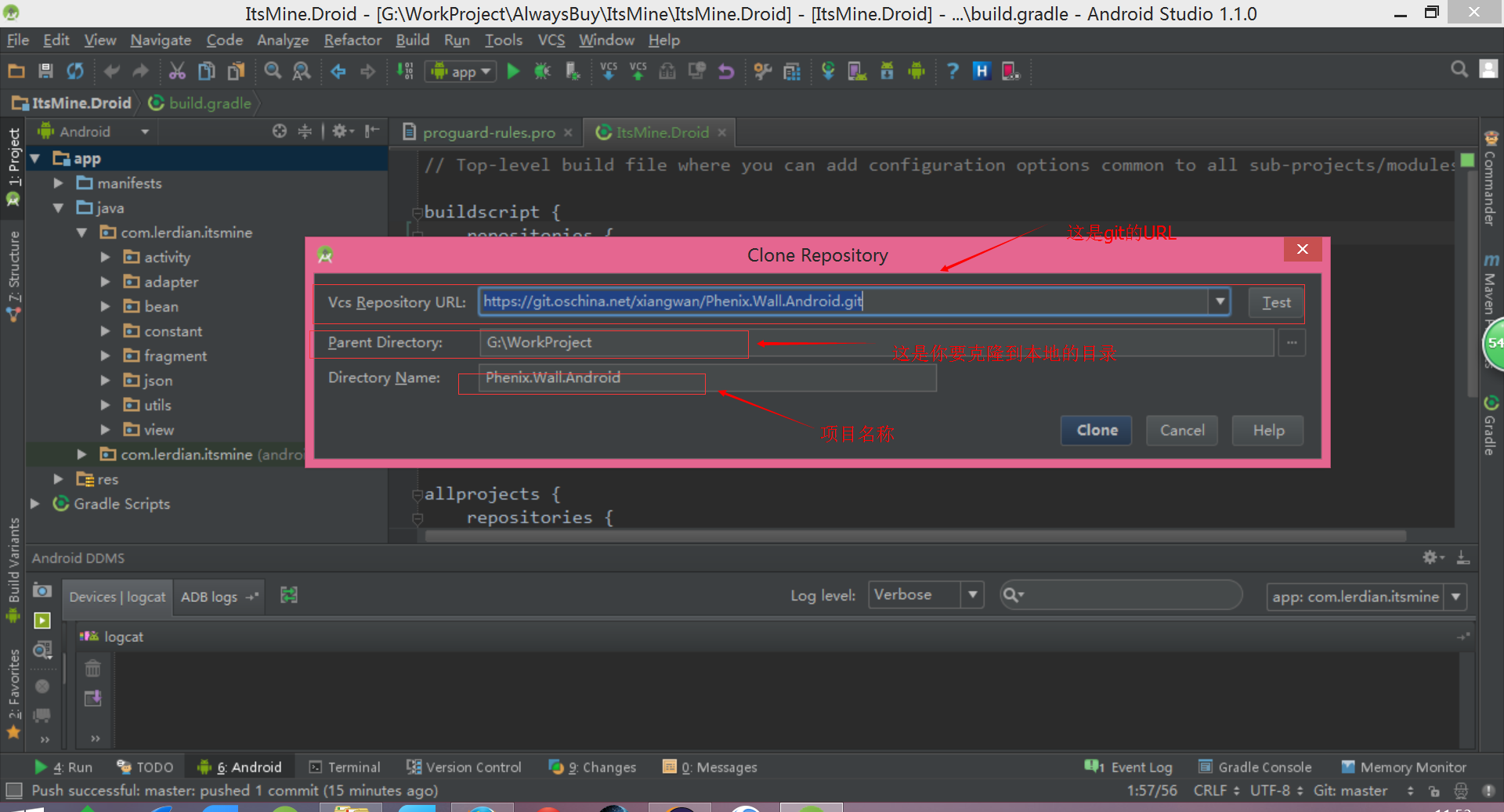Click the Copy icon in toolbar

207,71
